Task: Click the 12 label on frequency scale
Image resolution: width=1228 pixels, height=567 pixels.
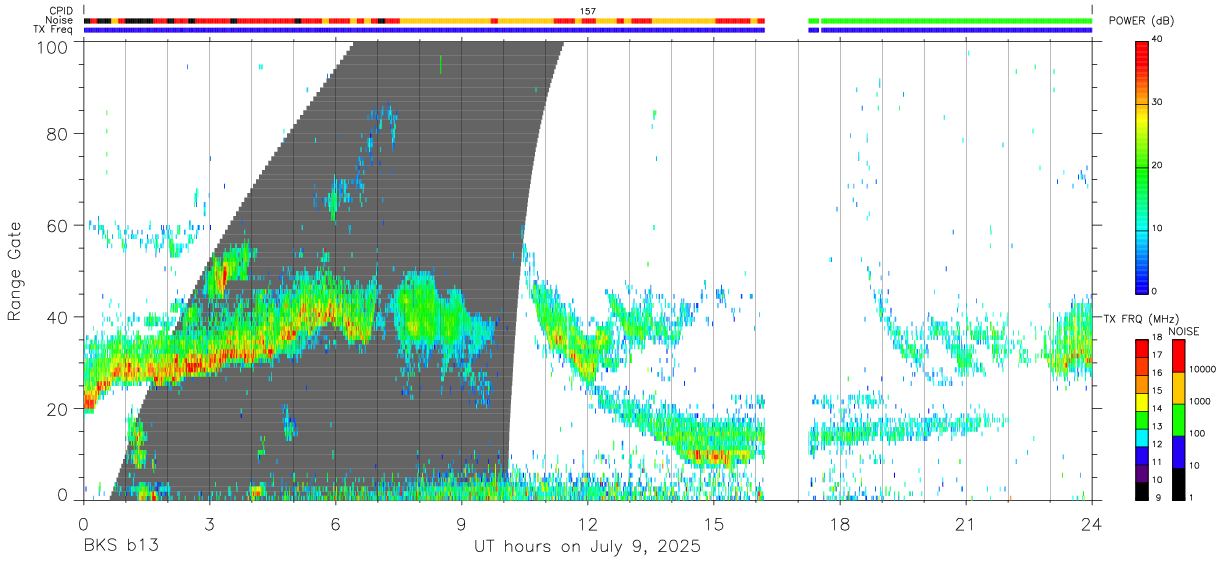Action: click(x=1156, y=445)
